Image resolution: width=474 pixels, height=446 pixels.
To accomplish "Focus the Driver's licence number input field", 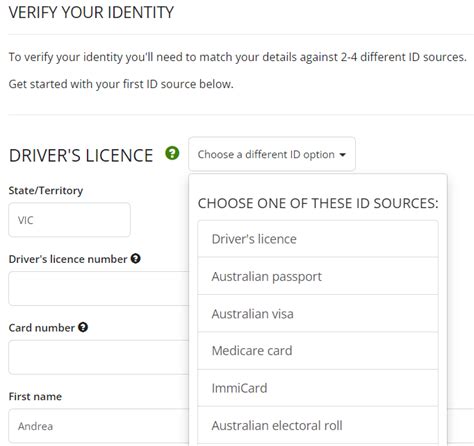I will 99,288.
